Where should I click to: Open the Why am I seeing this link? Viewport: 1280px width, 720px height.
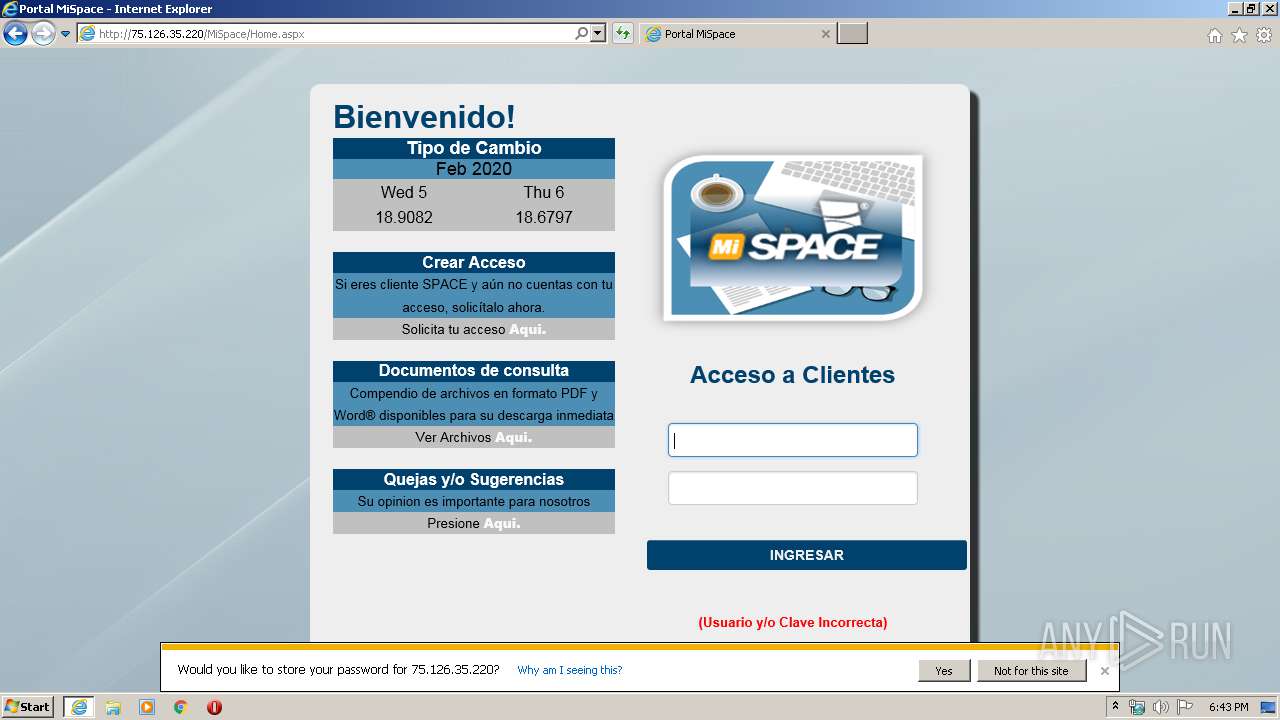570,670
